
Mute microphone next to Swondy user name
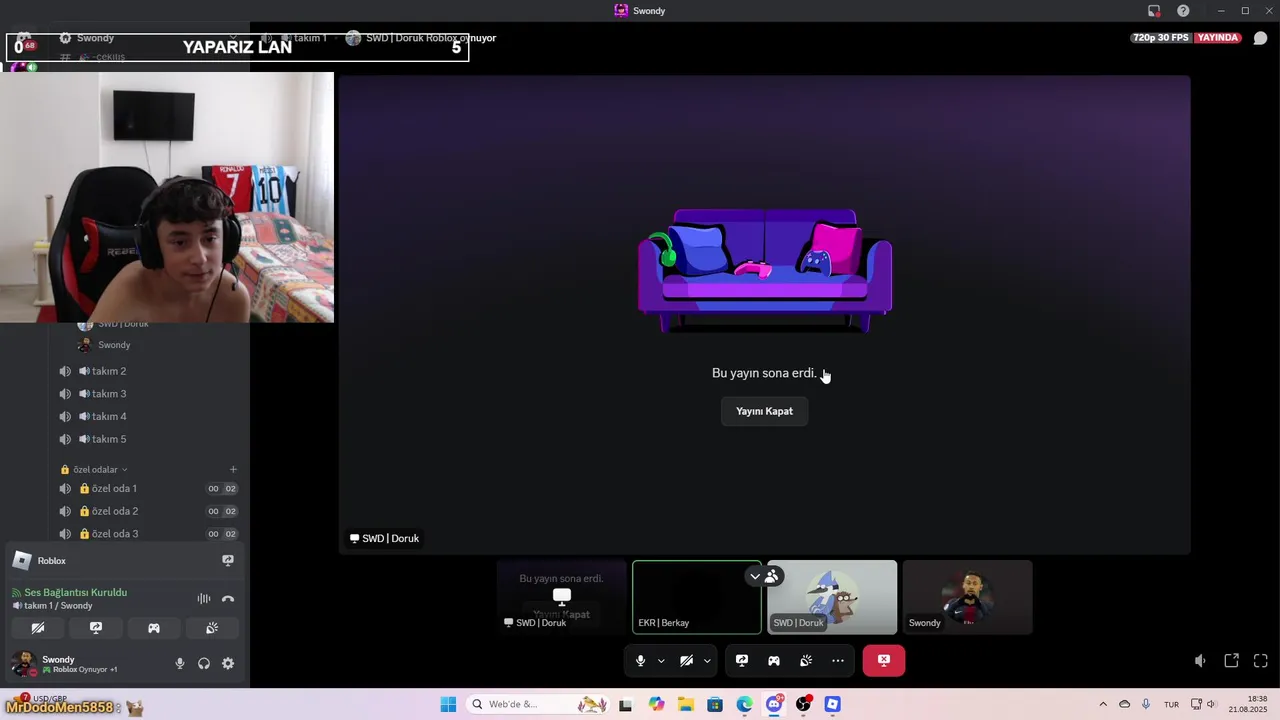[x=180, y=663]
